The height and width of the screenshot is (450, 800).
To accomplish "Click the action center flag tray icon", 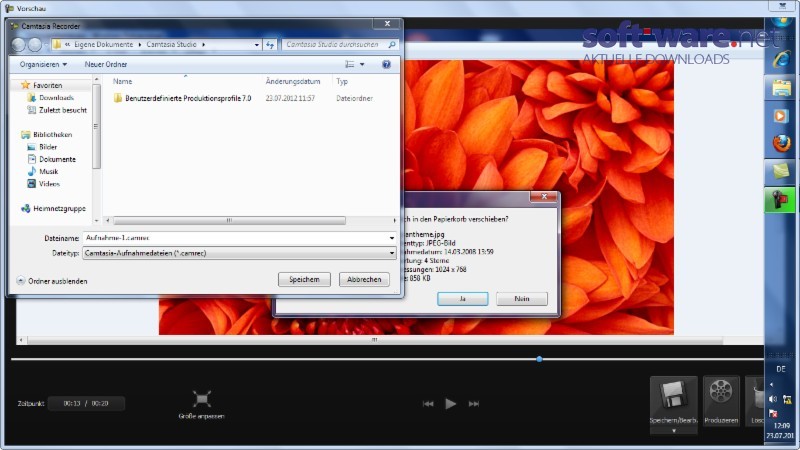I will point(773,413).
